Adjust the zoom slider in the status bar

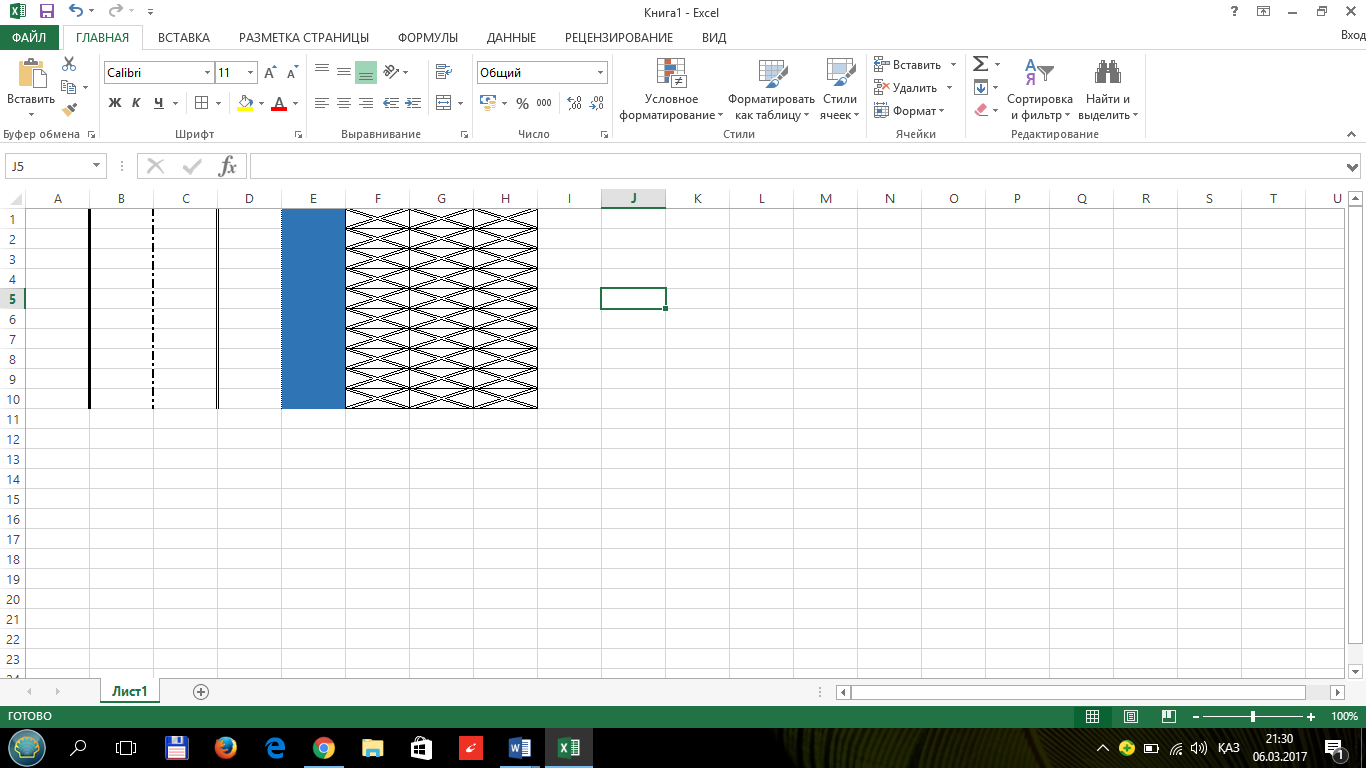click(x=1253, y=717)
